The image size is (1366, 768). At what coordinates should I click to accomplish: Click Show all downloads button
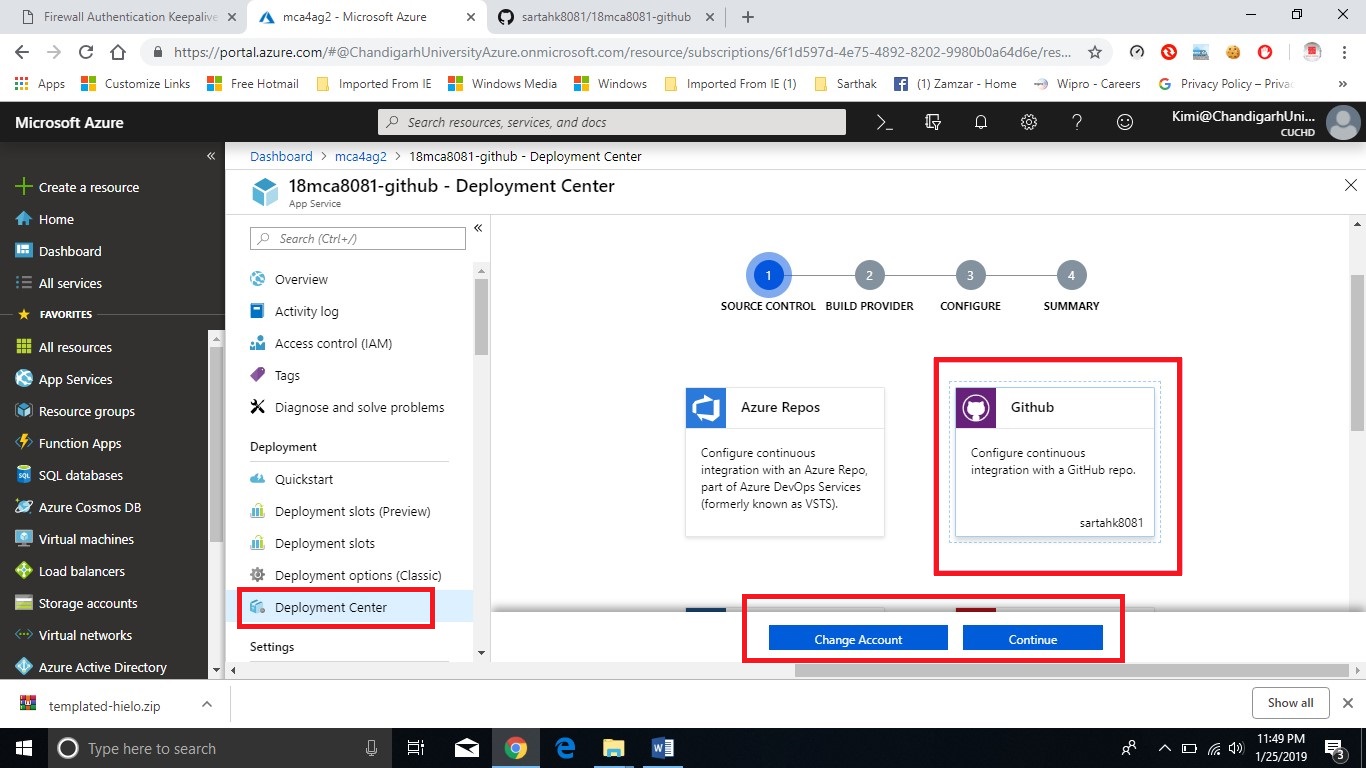click(x=1290, y=702)
